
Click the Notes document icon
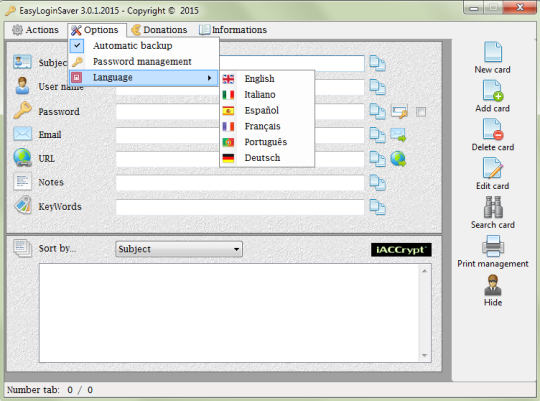[22, 182]
